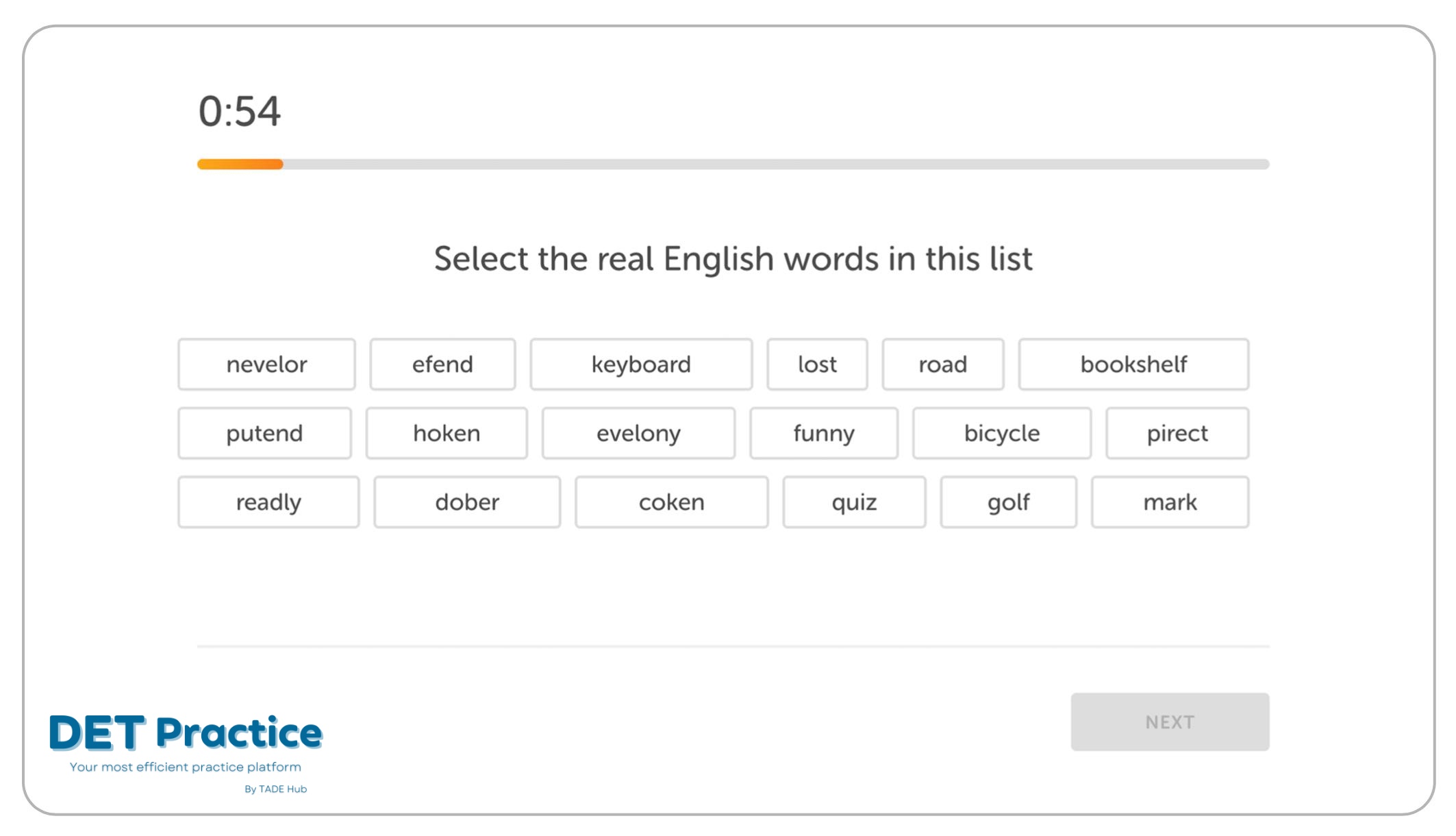Click the fake word 'nevelor'
This screenshot has height=836, width=1456.
point(266,363)
